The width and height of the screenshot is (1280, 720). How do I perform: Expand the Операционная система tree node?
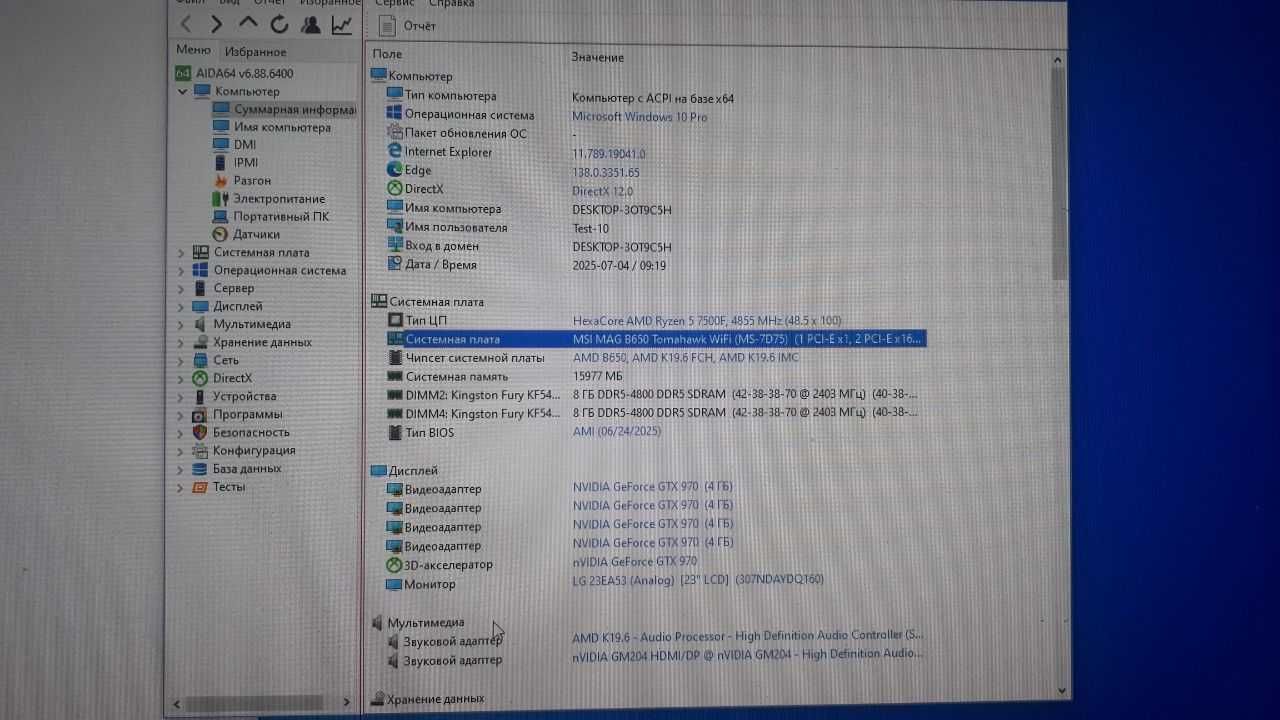[x=181, y=271]
